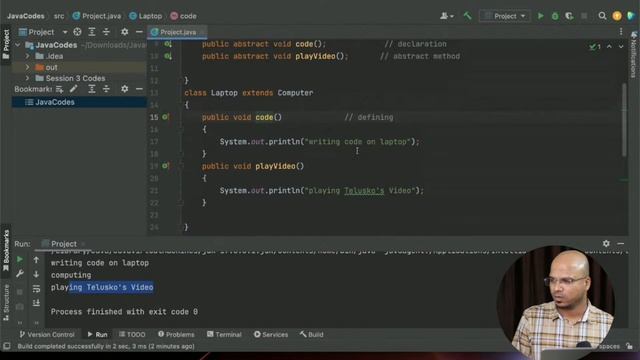Open Notifications sidebar on right edge
The width and height of the screenshot is (640, 360).
[x=633, y=55]
